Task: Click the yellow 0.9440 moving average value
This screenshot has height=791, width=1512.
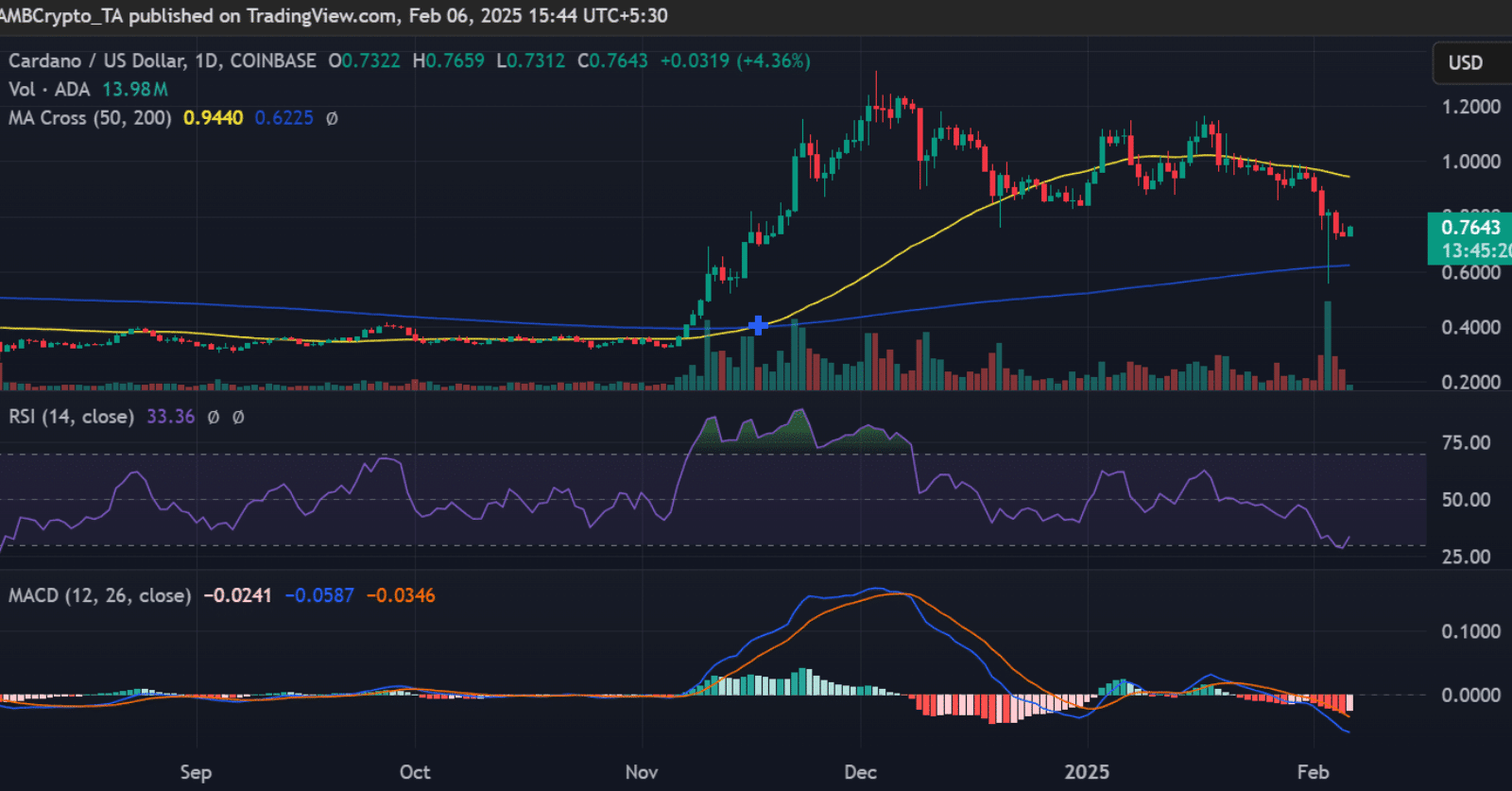Action: point(213,118)
